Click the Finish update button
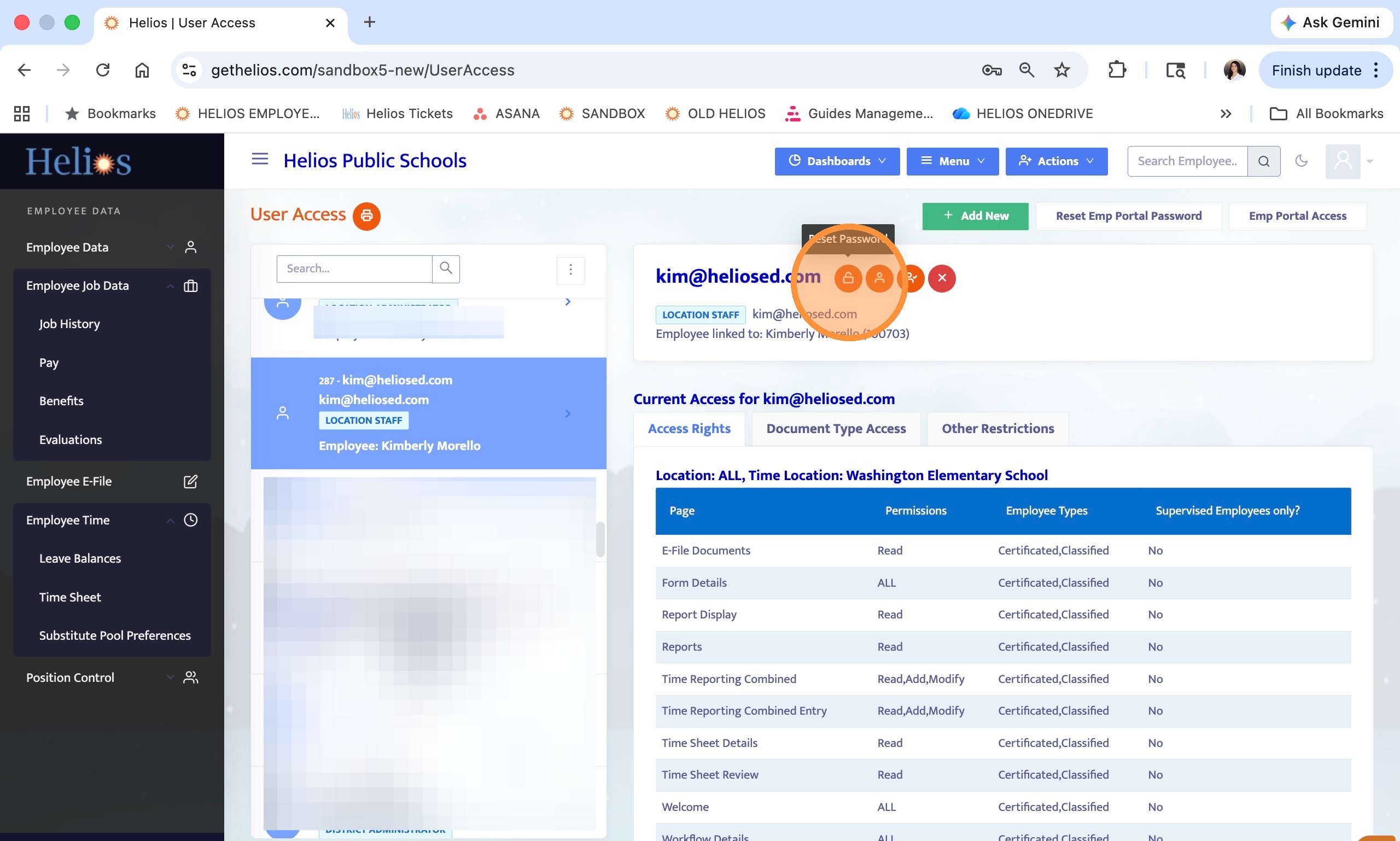 pos(1325,71)
